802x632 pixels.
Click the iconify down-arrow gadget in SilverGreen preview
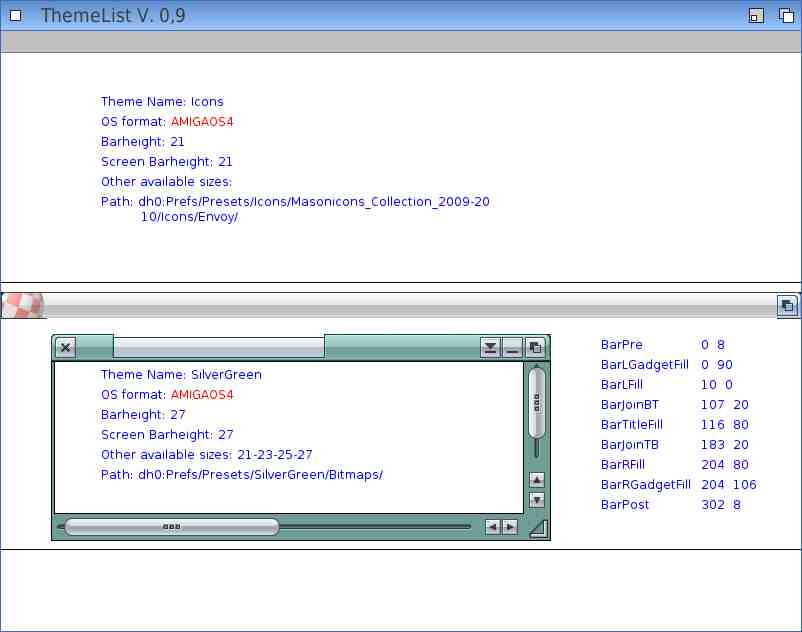pos(490,347)
